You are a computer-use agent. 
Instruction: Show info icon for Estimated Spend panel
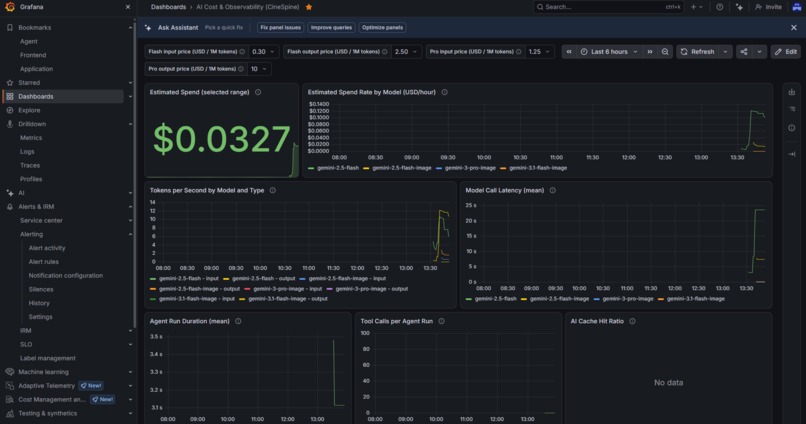[258, 93]
